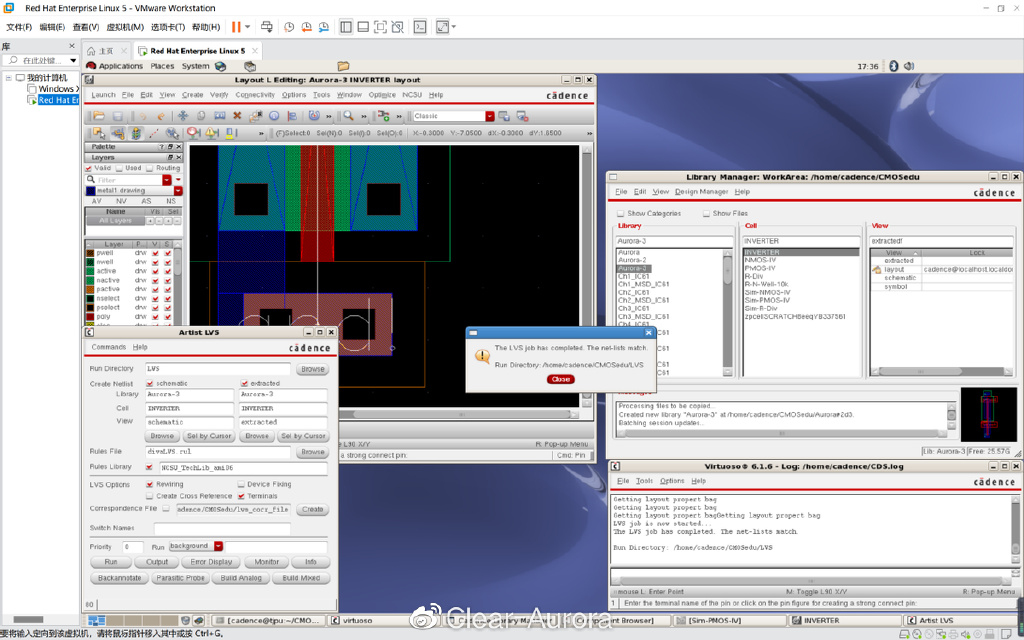The image size is (1024, 640).
Task: Check Show Categories in Library Manager
Action: pyautogui.click(x=621, y=213)
